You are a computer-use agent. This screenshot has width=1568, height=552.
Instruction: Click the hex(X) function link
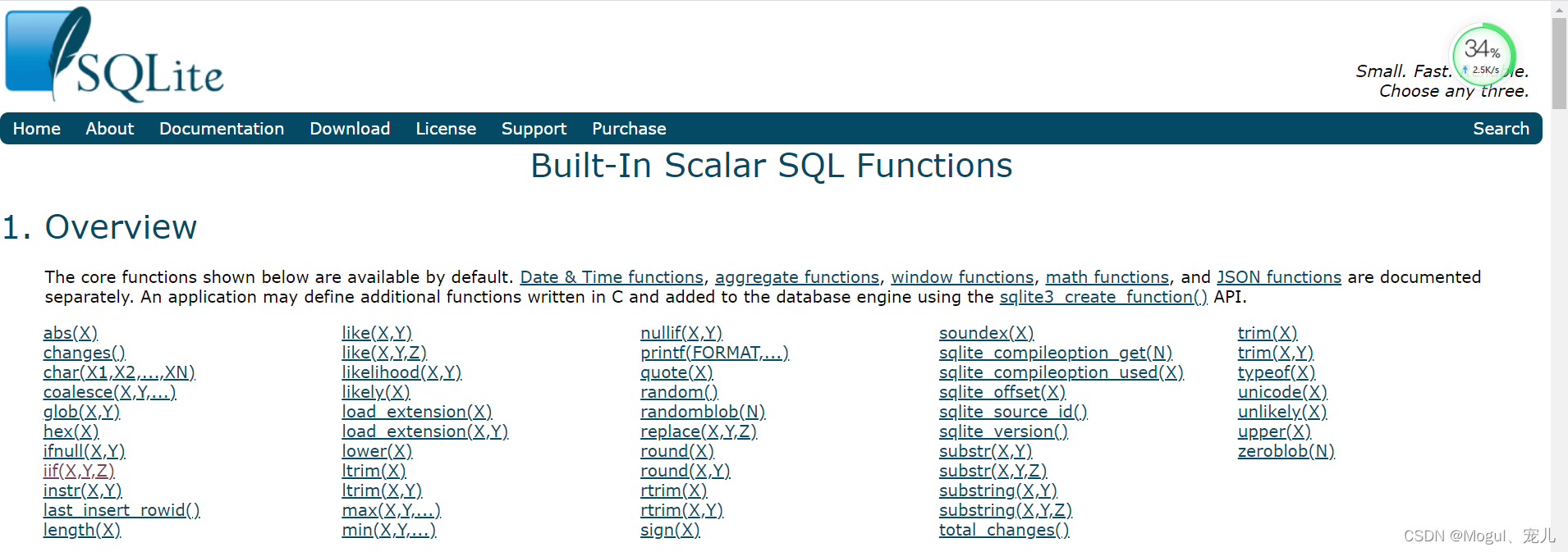point(71,431)
